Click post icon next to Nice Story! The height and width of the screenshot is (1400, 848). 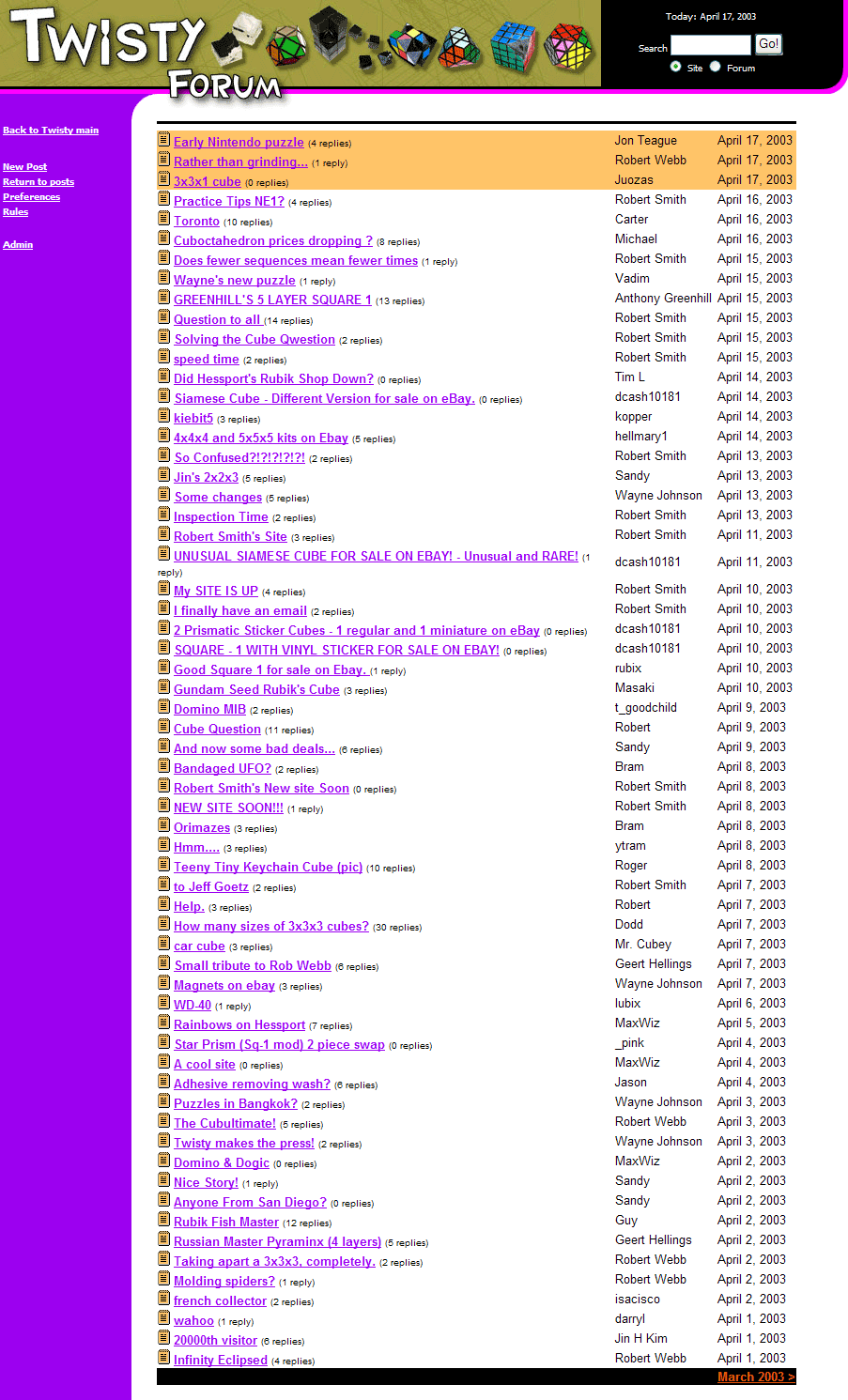coord(163,1180)
